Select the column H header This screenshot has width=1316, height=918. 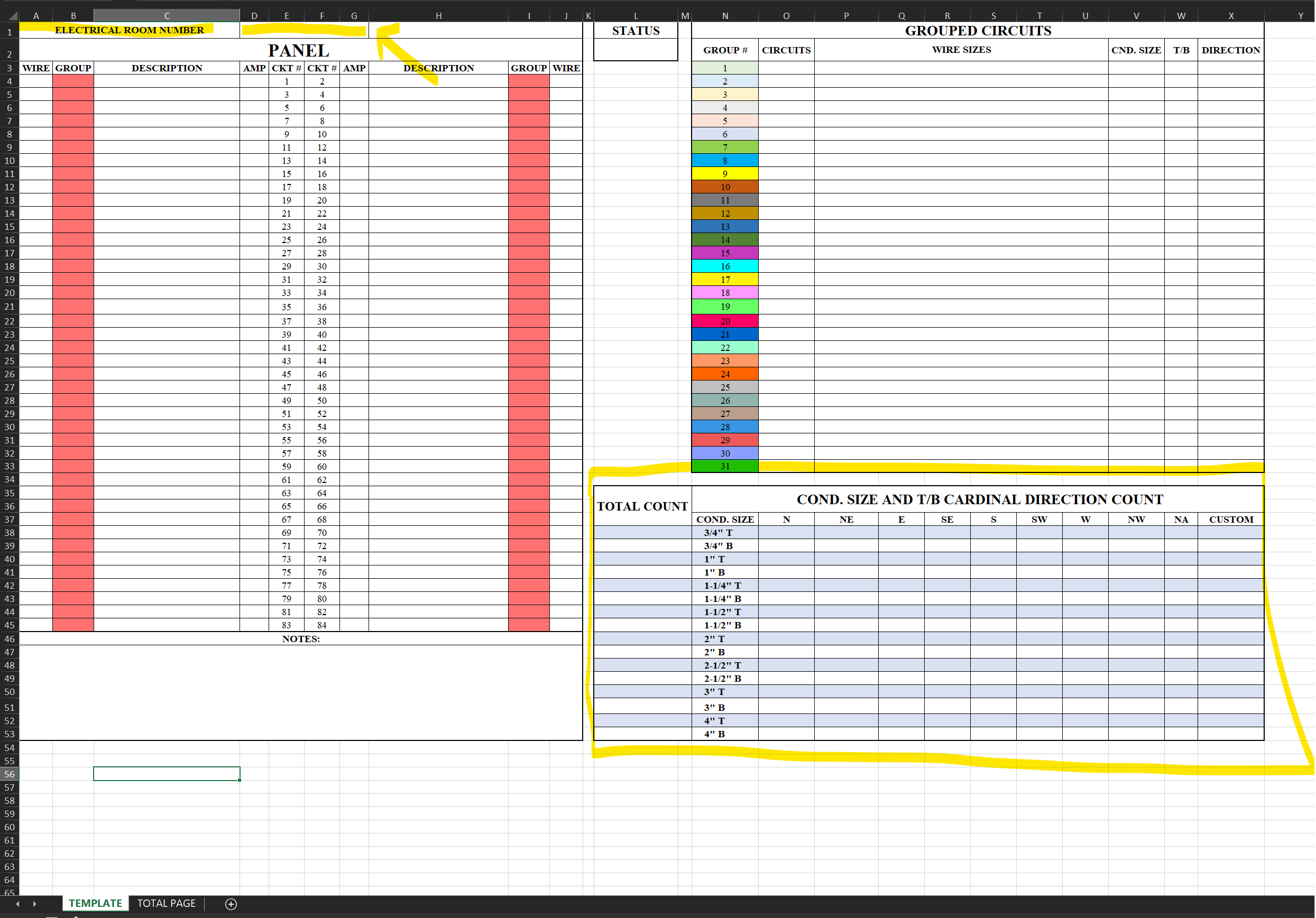(x=438, y=16)
